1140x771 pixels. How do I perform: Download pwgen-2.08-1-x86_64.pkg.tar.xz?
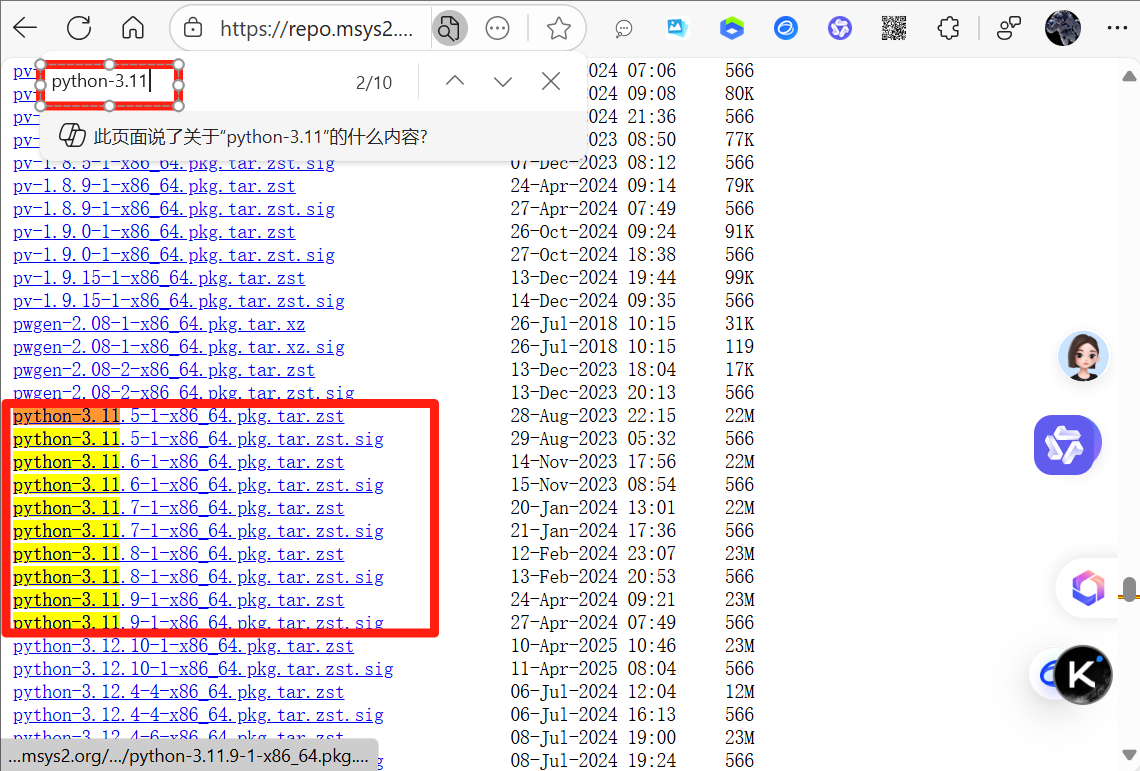coord(159,324)
